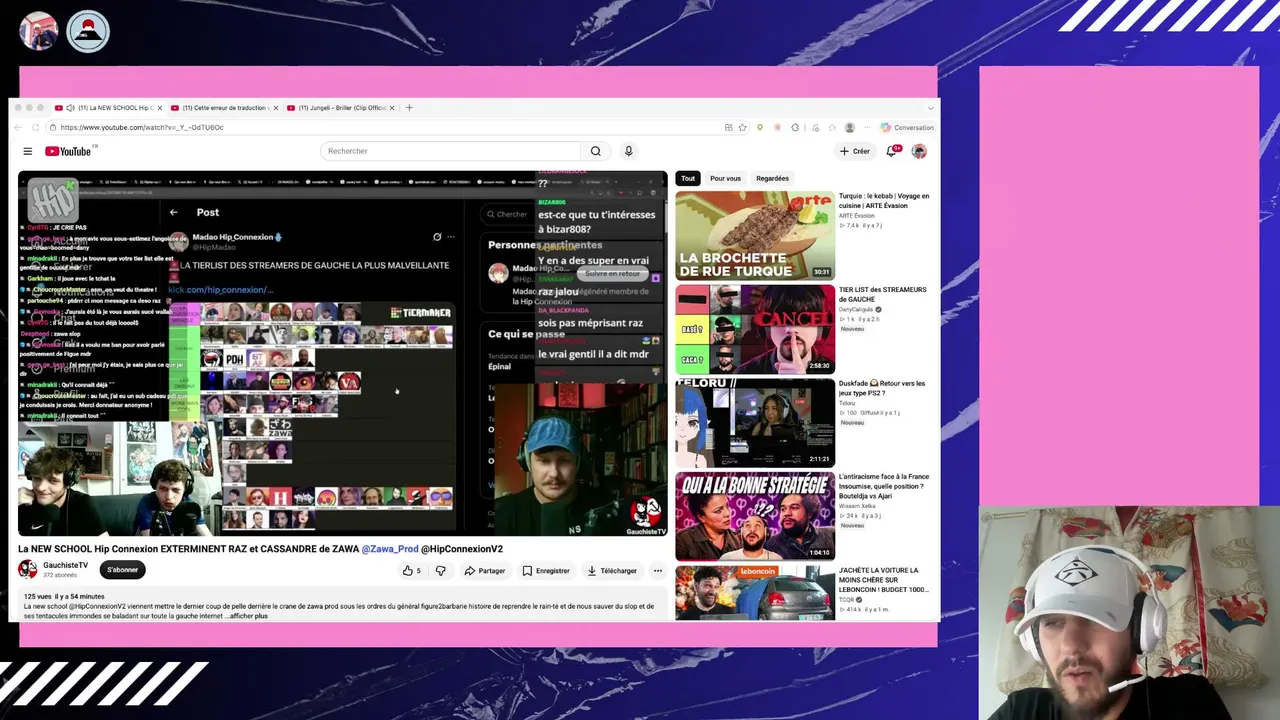This screenshot has width=1280, height=720.
Task: Click the Télécharger download button
Action: [612, 571]
